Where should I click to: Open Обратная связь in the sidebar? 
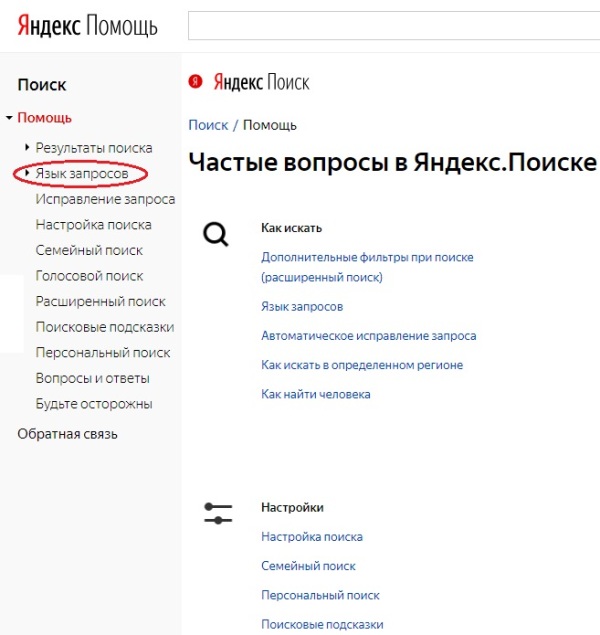pos(67,434)
